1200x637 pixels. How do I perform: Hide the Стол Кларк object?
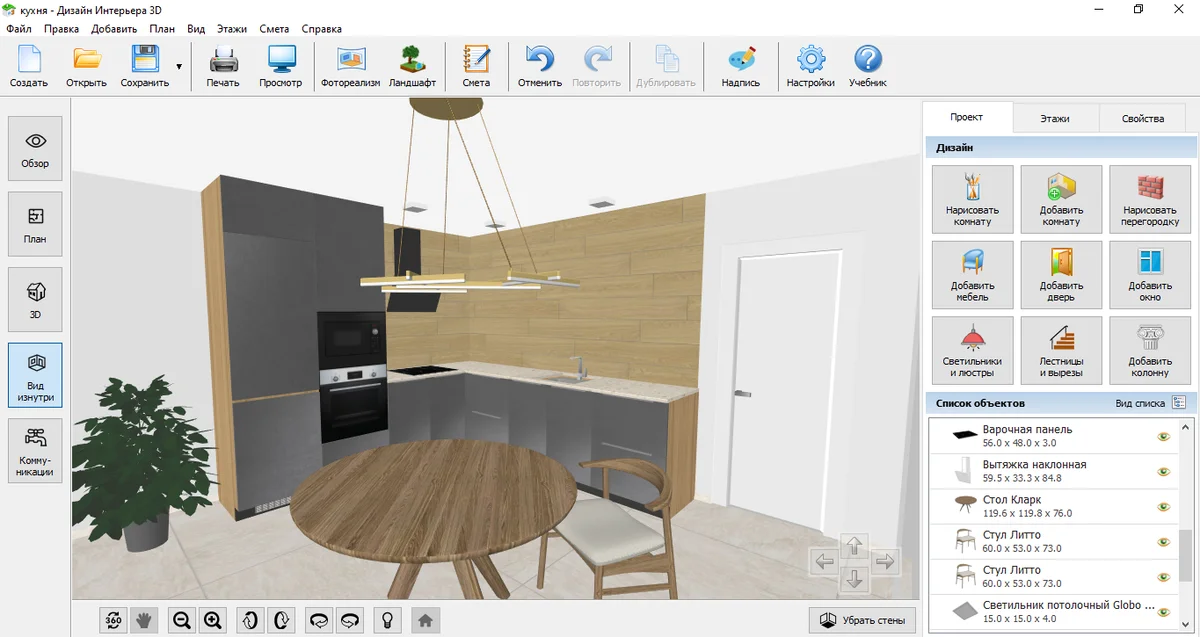tap(1163, 507)
